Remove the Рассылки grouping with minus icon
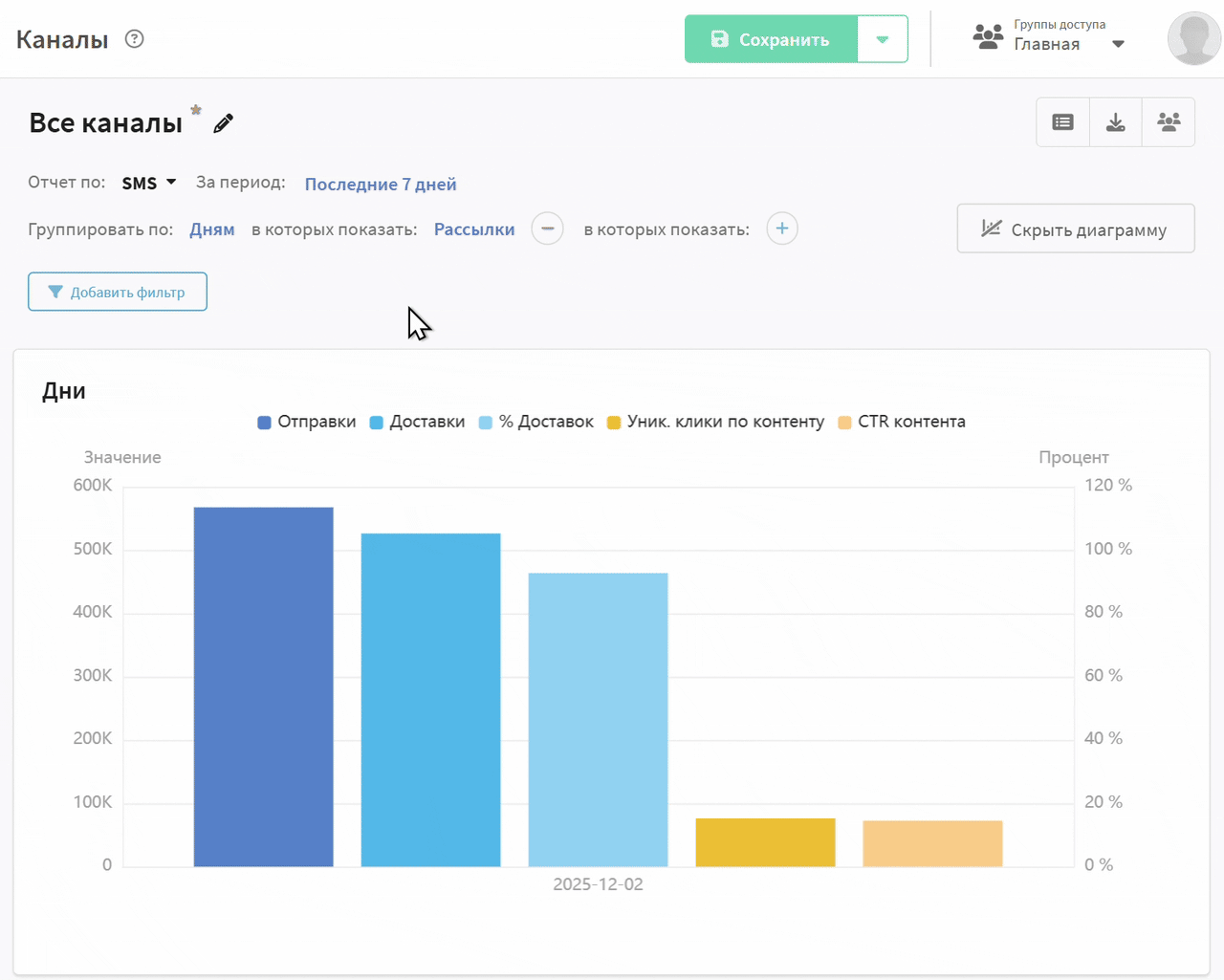1224x980 pixels. (x=547, y=229)
